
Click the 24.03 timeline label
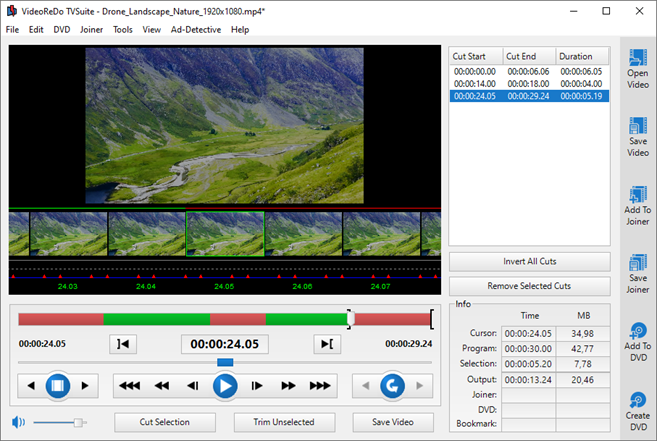pyautogui.click(x=67, y=287)
